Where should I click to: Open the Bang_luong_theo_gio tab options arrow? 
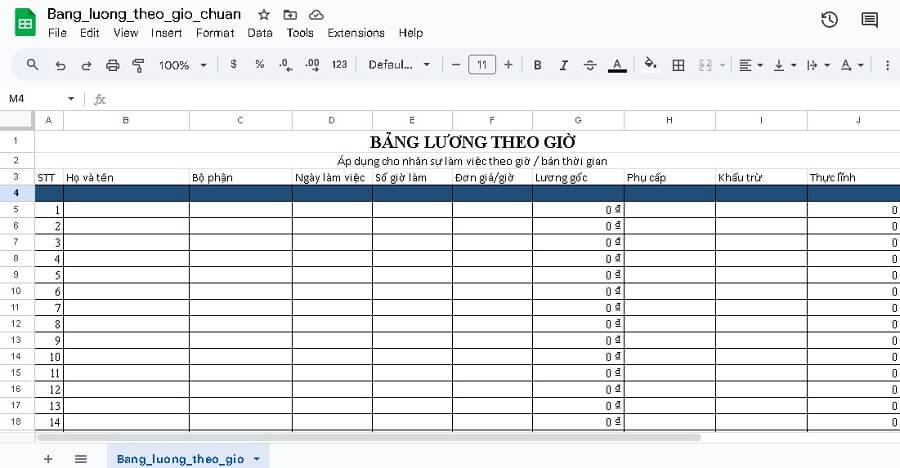[x=257, y=458]
